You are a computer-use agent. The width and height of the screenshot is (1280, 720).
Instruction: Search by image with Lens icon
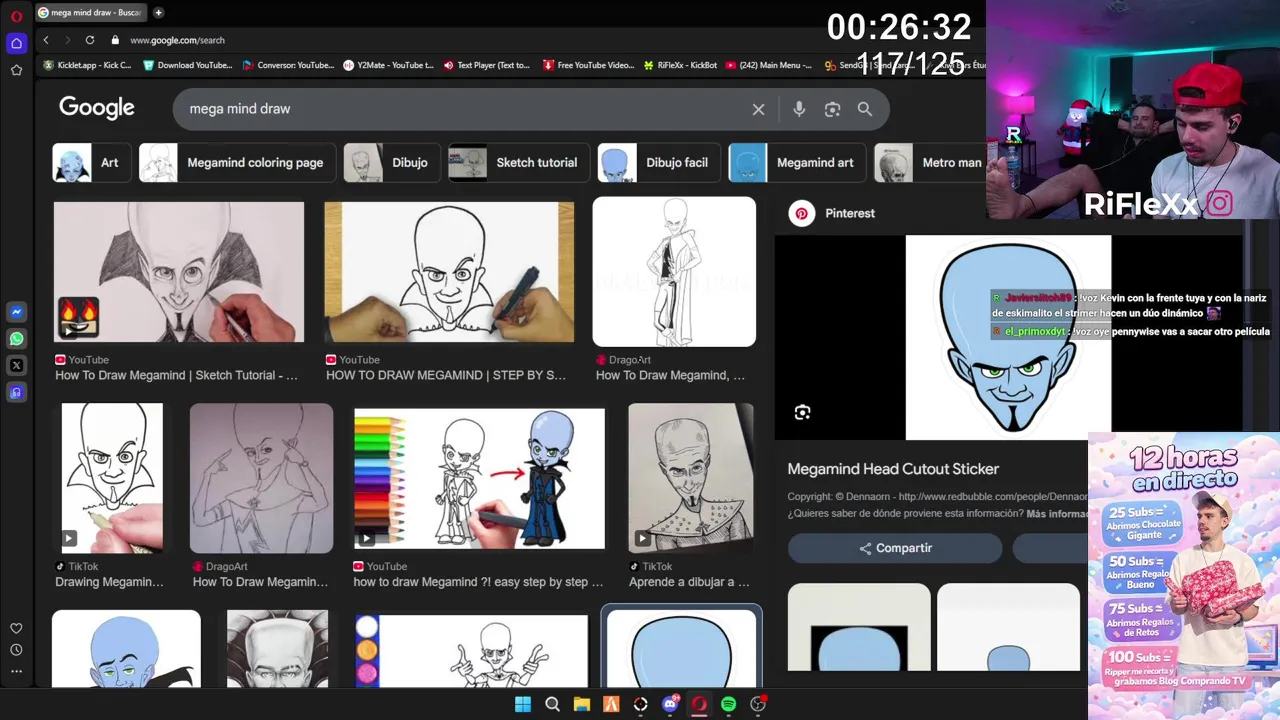coord(832,109)
